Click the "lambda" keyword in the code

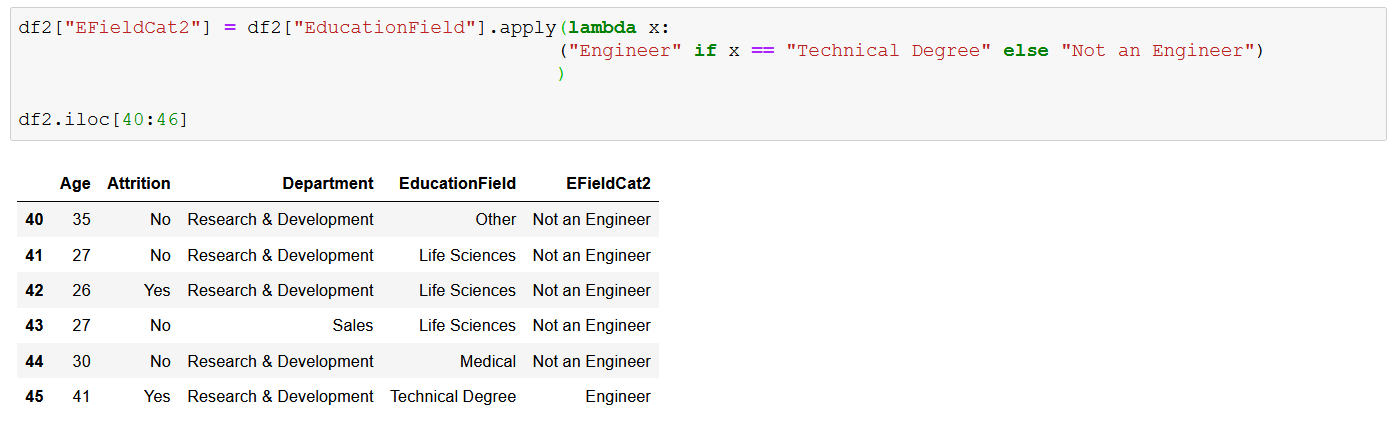coord(602,27)
